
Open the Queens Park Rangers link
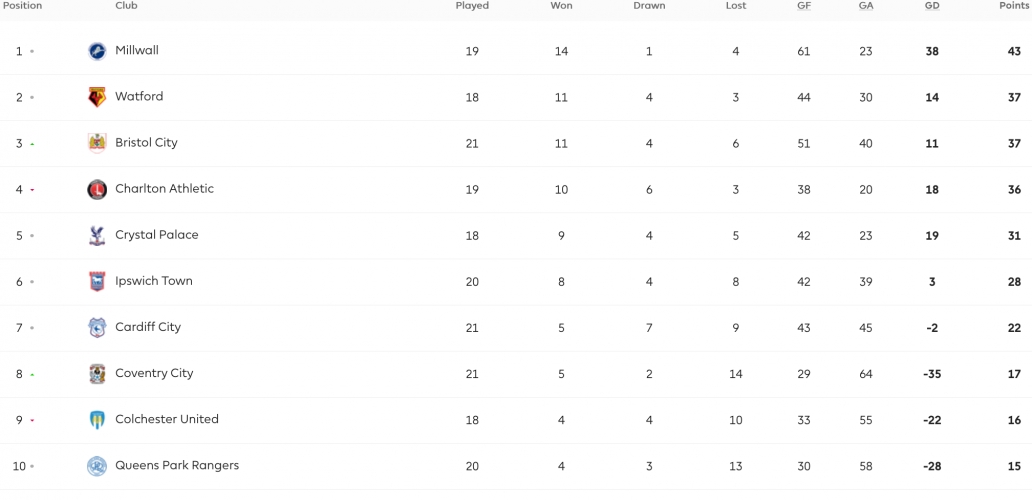pyautogui.click(x=177, y=465)
